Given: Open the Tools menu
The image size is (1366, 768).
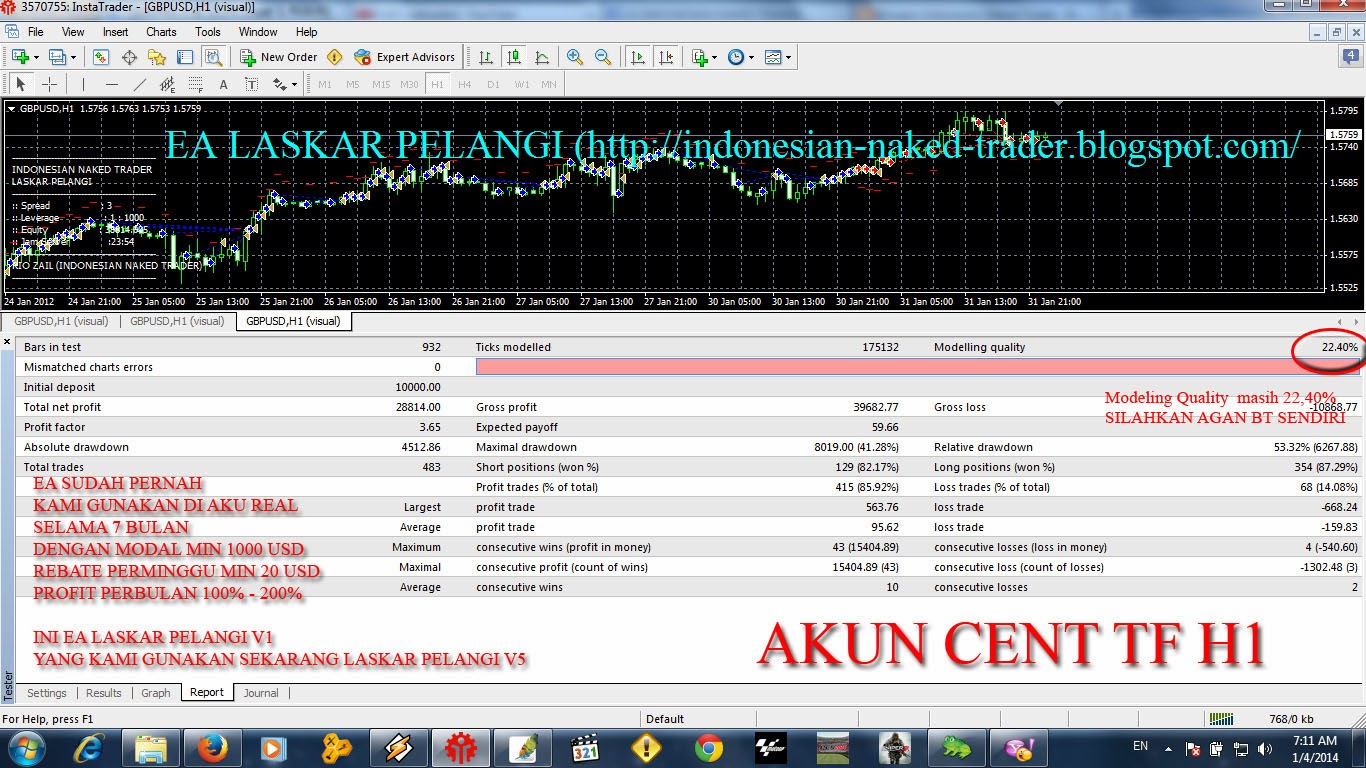Looking at the screenshot, I should click(x=208, y=32).
